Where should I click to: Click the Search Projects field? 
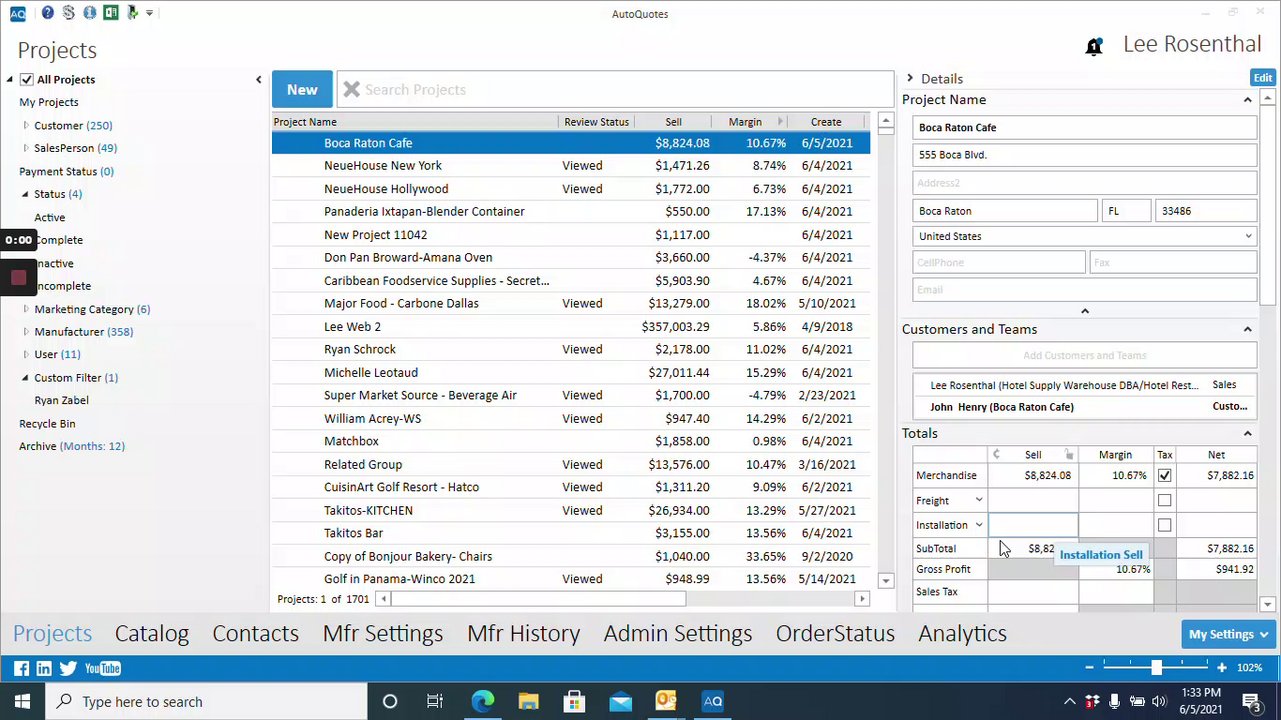click(615, 90)
